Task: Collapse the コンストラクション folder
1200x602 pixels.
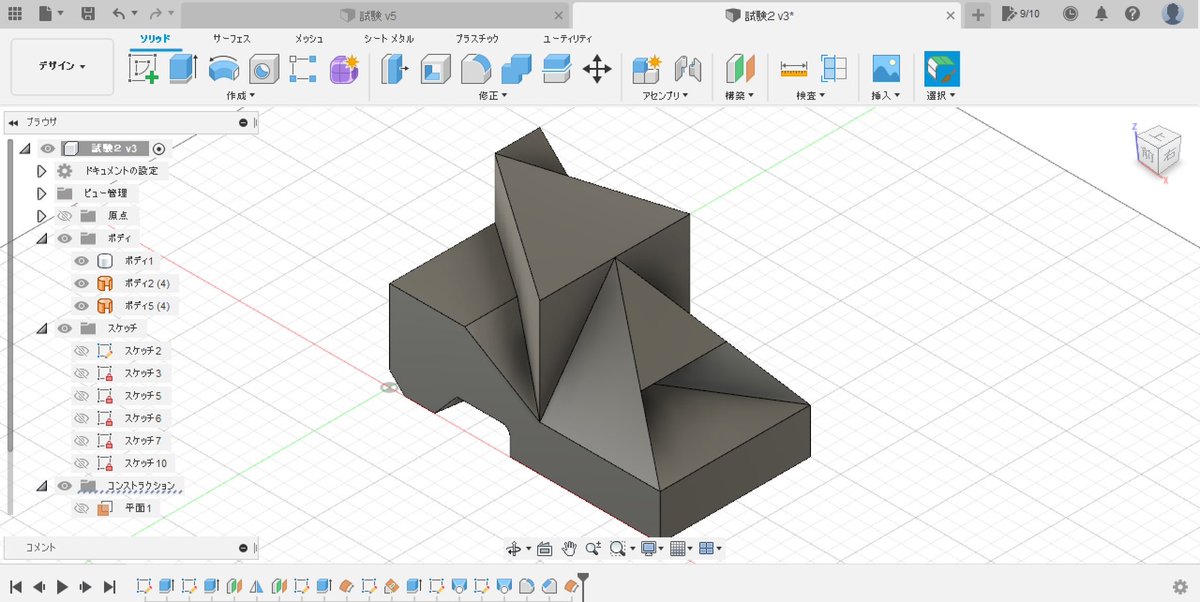Action: coord(42,486)
